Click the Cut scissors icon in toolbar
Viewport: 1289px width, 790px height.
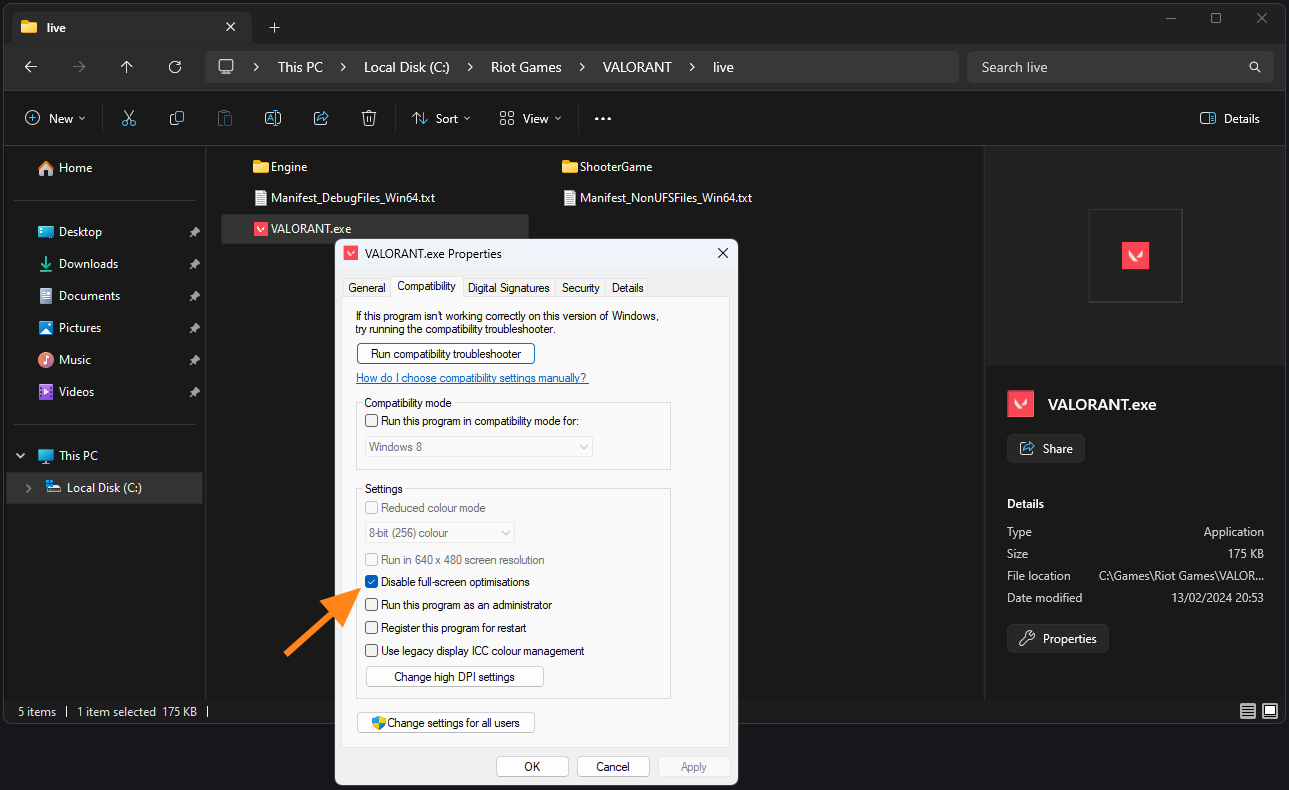(129, 118)
